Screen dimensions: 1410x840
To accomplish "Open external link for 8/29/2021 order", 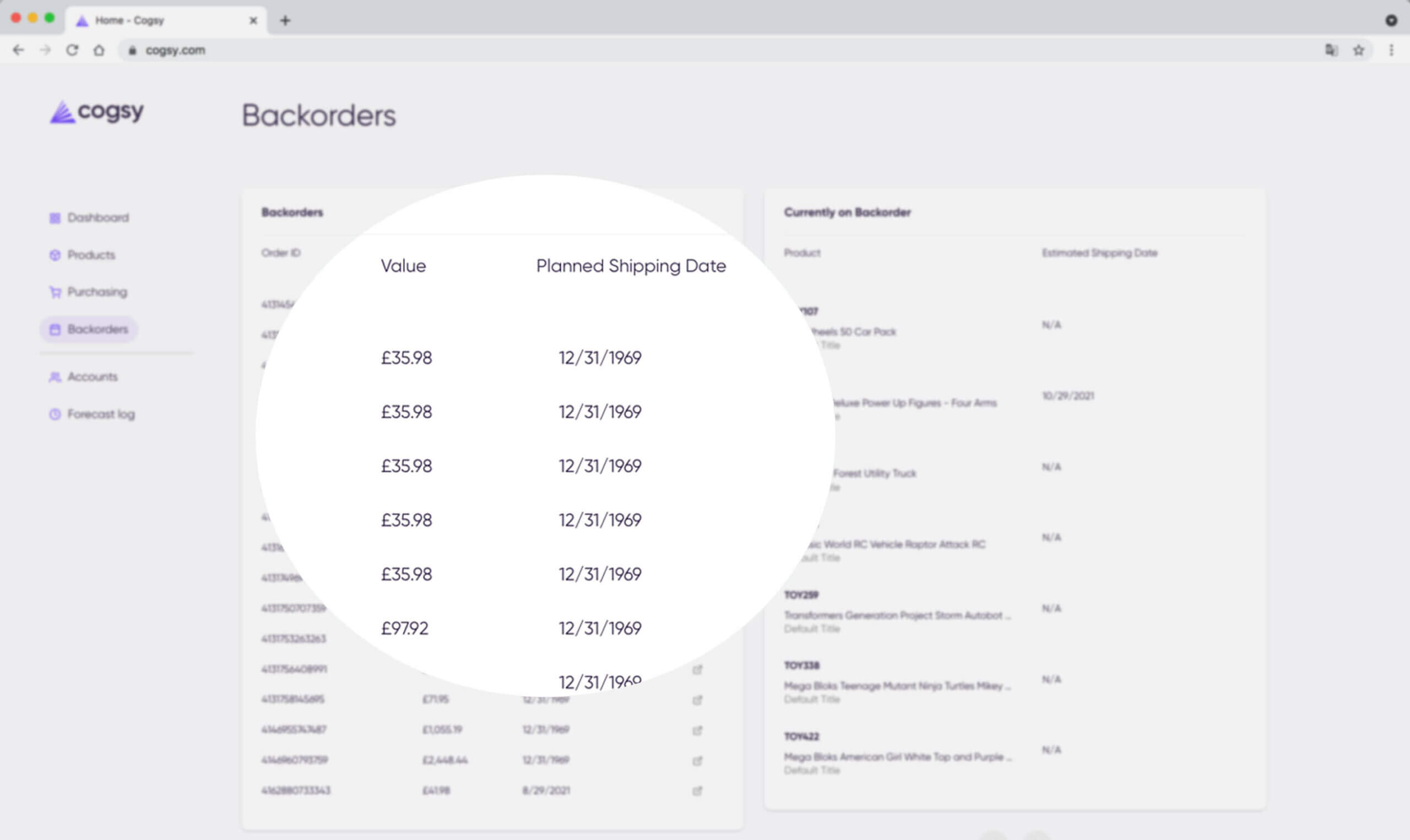I will click(697, 791).
